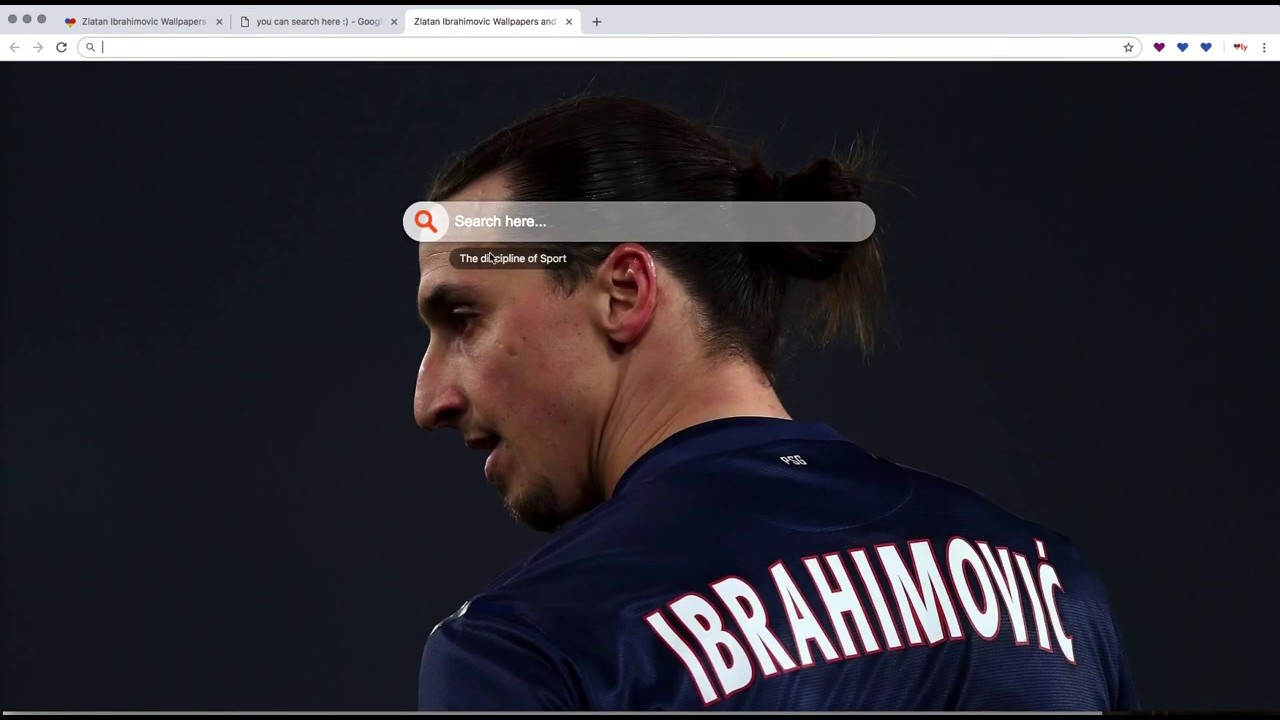The height and width of the screenshot is (720, 1280).
Task: Open the Chrome three-dot menu
Action: [x=1264, y=47]
